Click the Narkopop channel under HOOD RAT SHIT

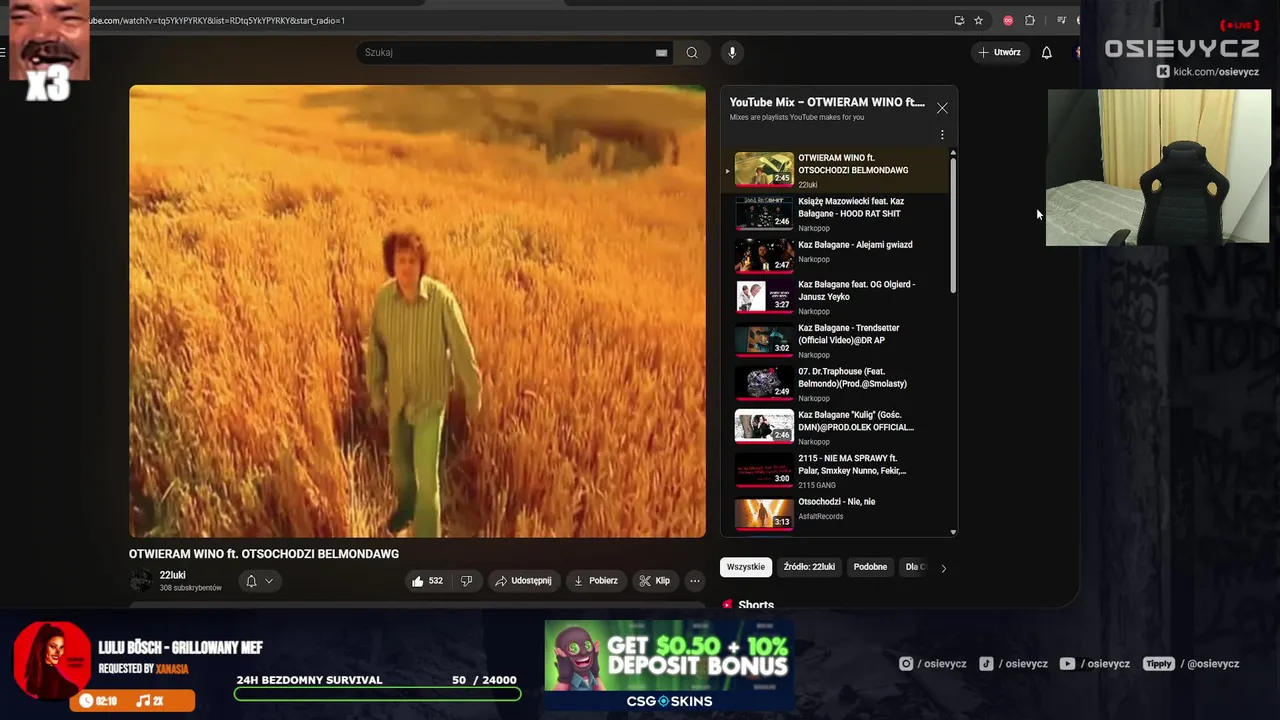coord(814,228)
